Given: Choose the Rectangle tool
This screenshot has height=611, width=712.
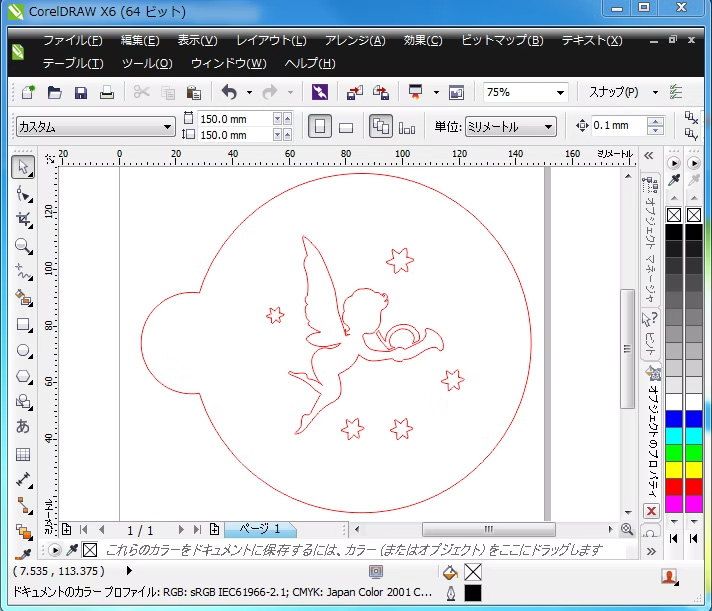Looking at the screenshot, I should click(23, 325).
